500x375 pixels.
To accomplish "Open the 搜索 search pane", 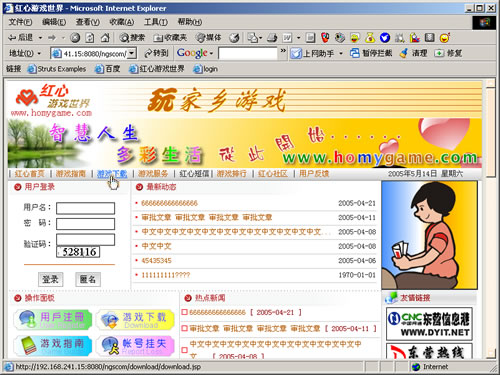I will [x=132, y=38].
